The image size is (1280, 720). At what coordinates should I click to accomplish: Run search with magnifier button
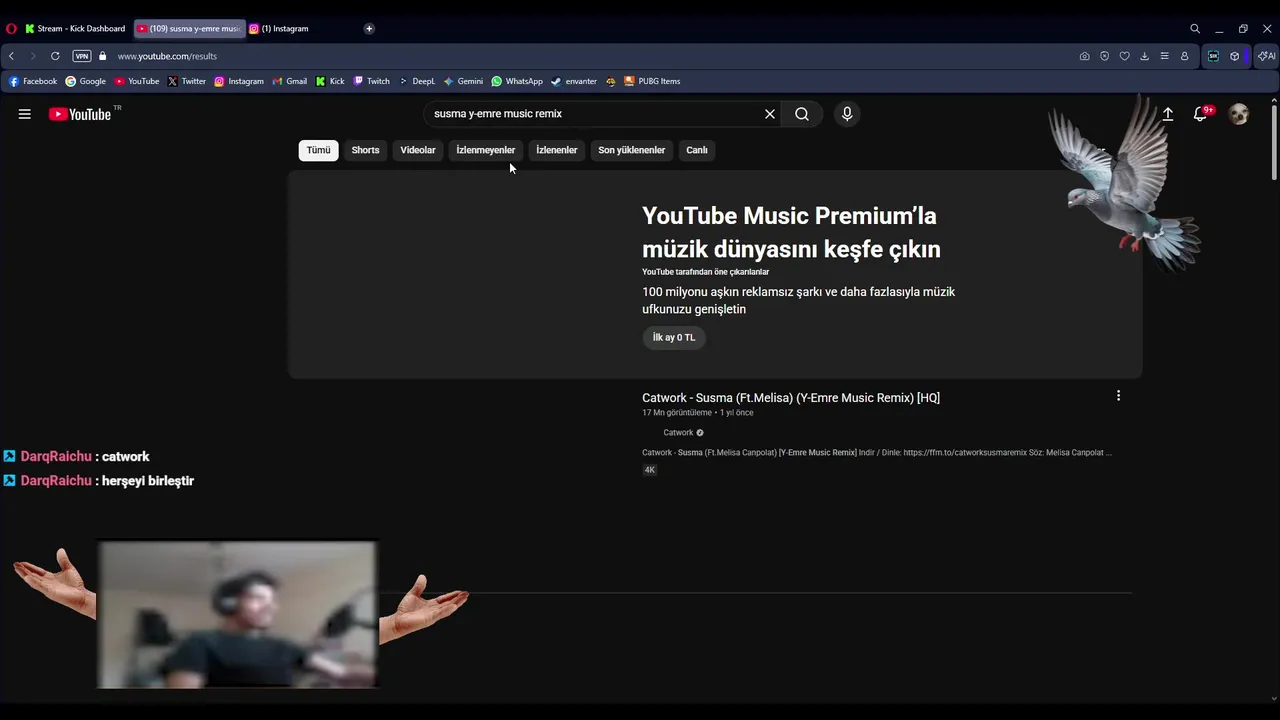point(802,114)
